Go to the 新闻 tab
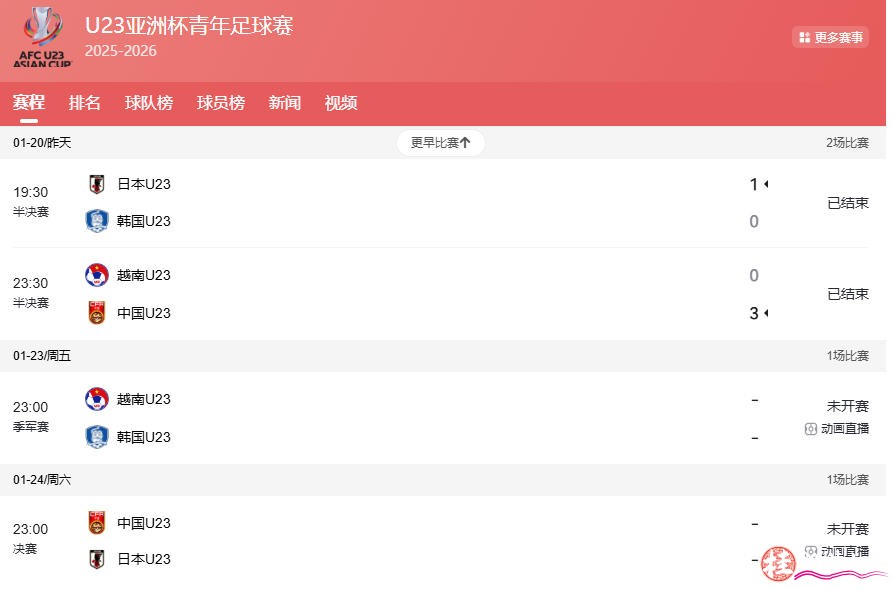 [285, 103]
